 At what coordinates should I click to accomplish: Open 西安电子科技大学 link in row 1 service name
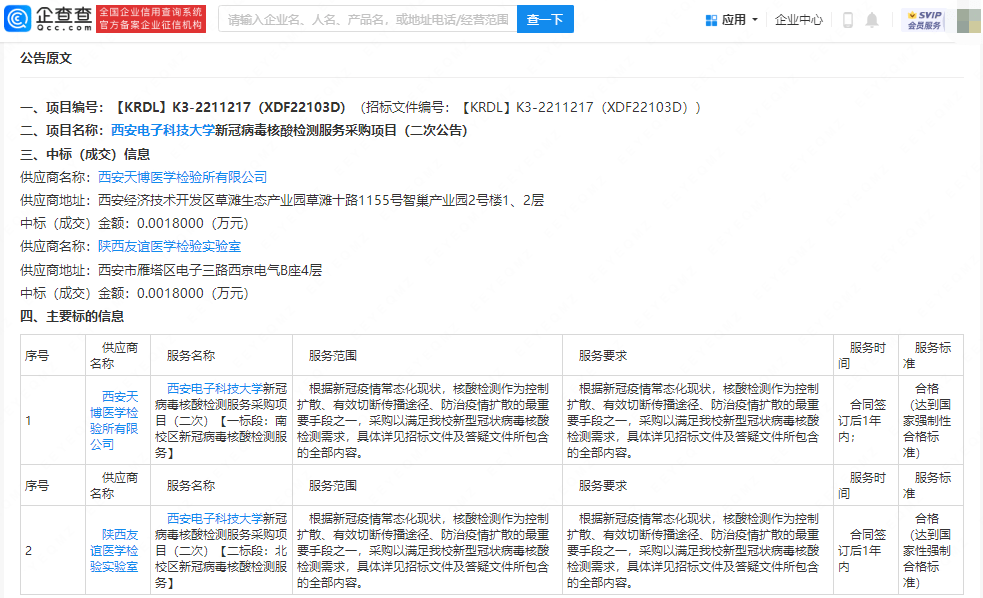(214, 389)
